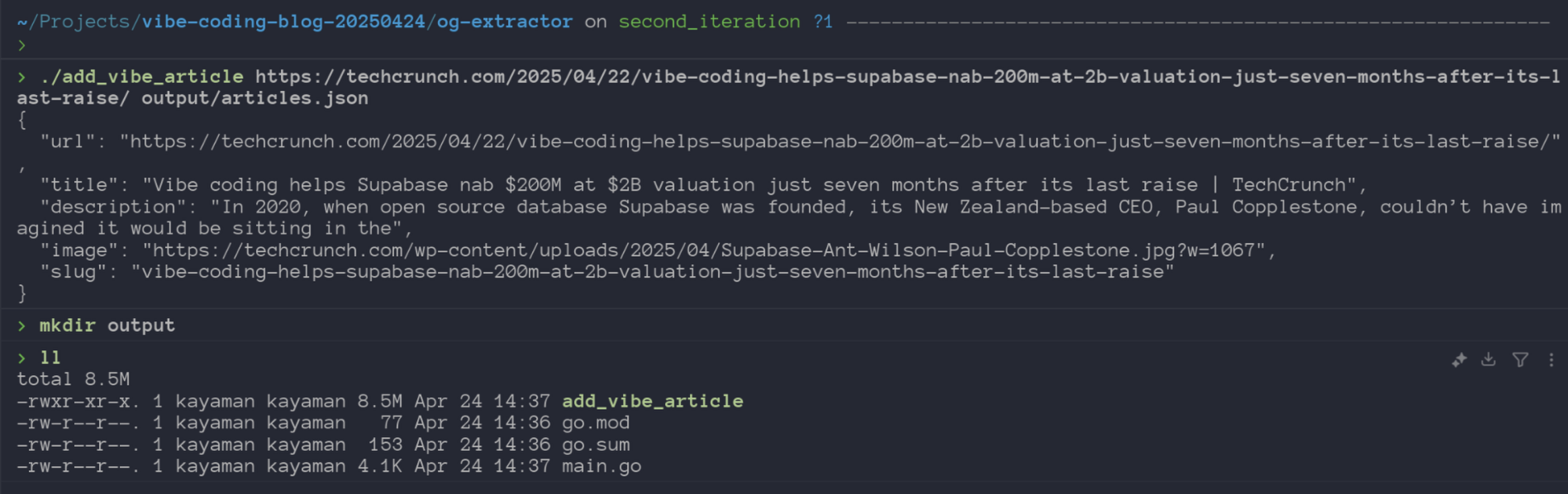Click the second_iteration git branch label
Viewport: 1568px width, 494px height.
[709, 21]
